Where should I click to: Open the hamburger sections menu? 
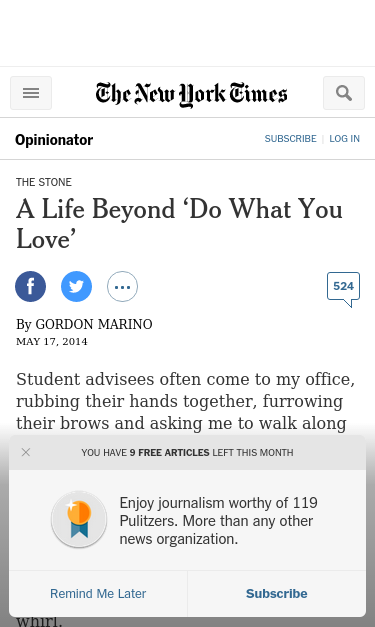pyautogui.click(x=31, y=93)
